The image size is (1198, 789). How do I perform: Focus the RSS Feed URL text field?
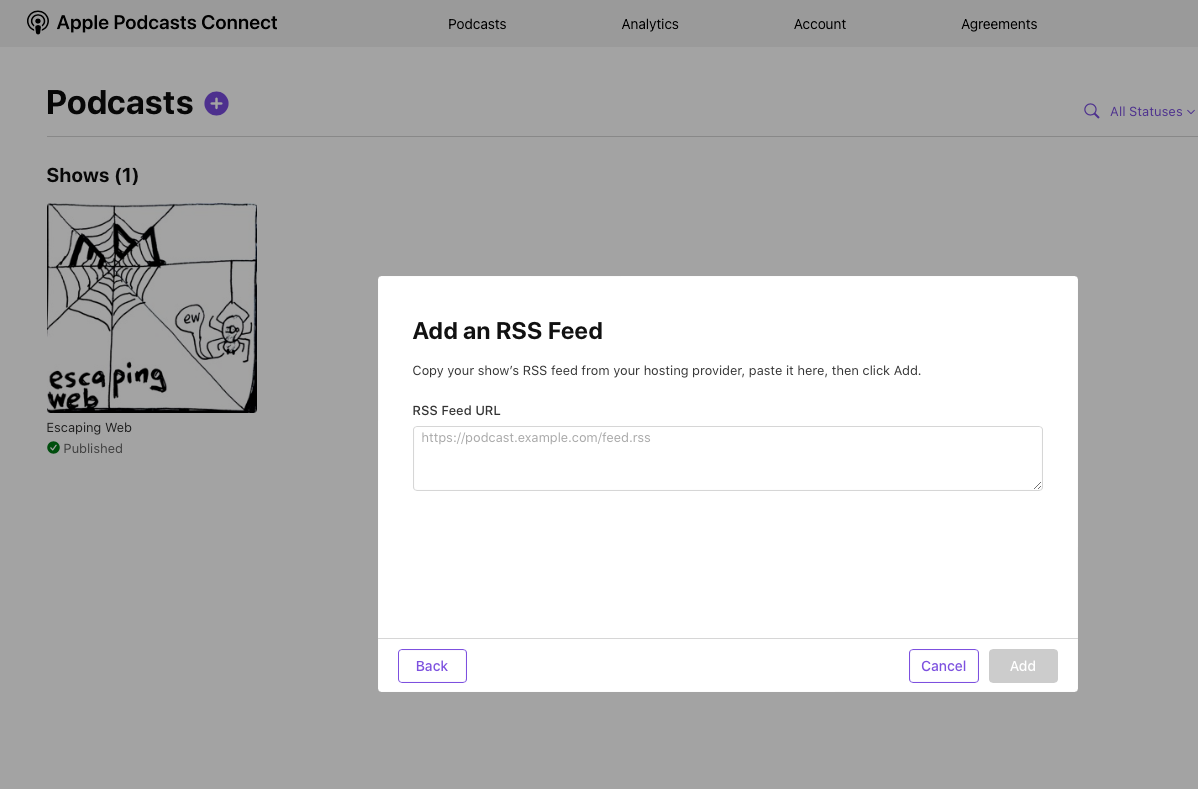(x=727, y=458)
